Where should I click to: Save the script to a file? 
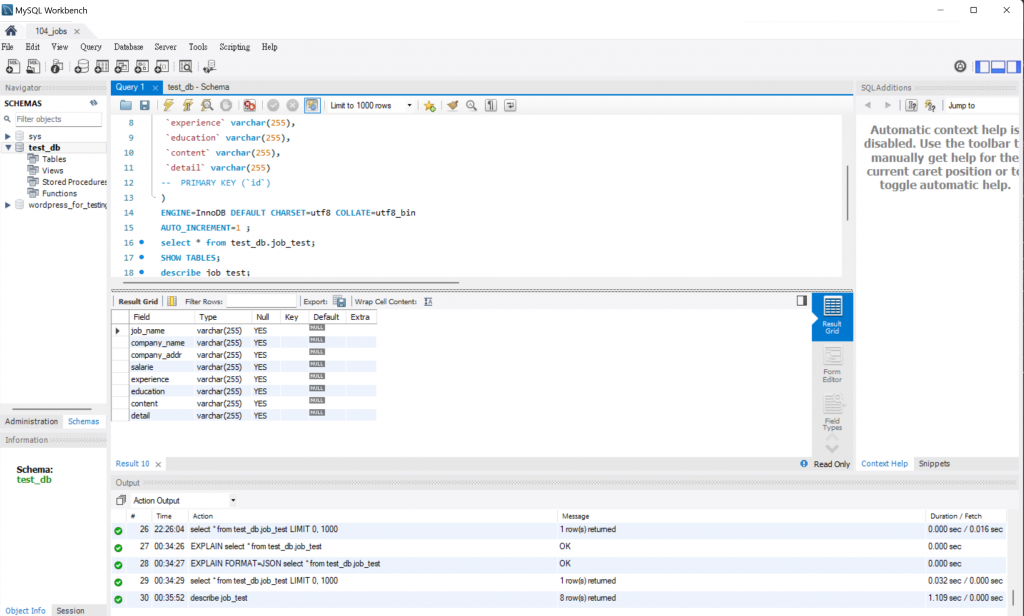tap(145, 105)
